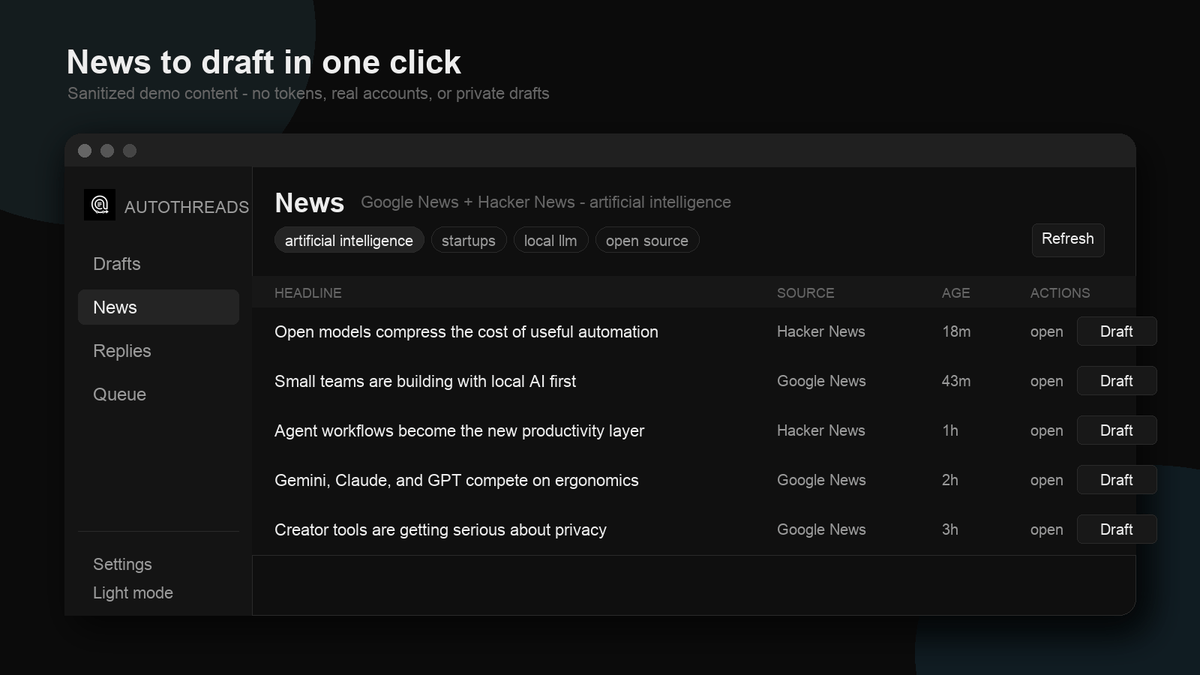Open link for Gemini, Claude, GPT story

pyautogui.click(x=1047, y=480)
